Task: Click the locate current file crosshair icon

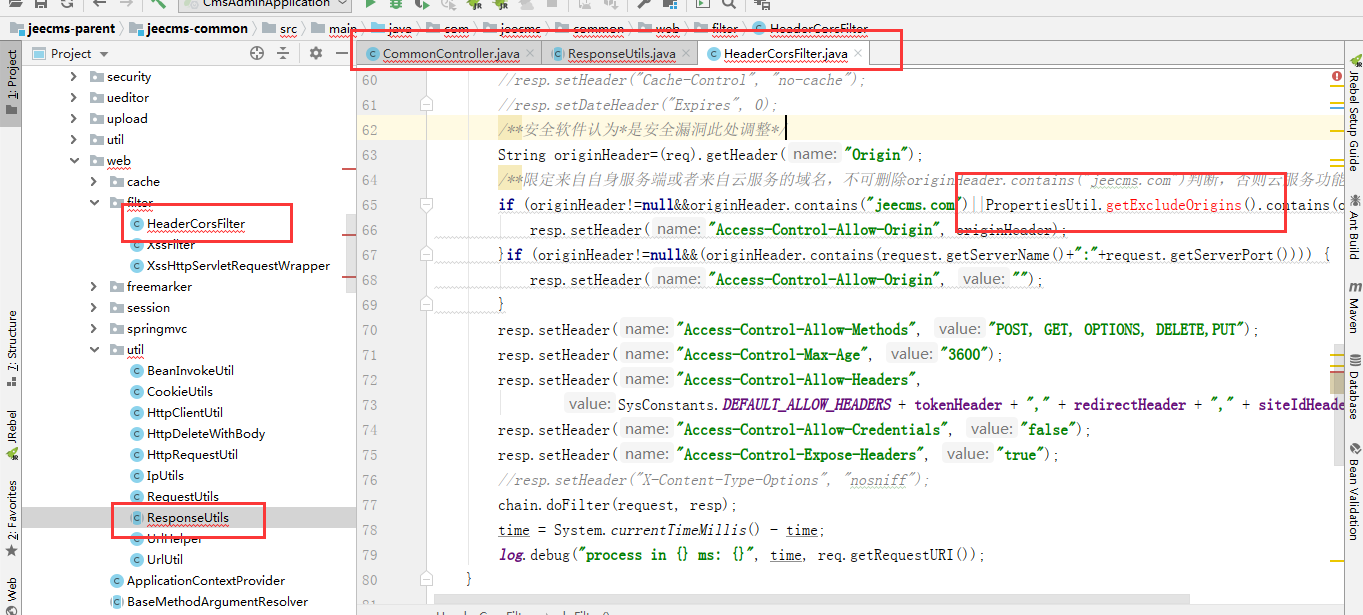Action: 257,53
